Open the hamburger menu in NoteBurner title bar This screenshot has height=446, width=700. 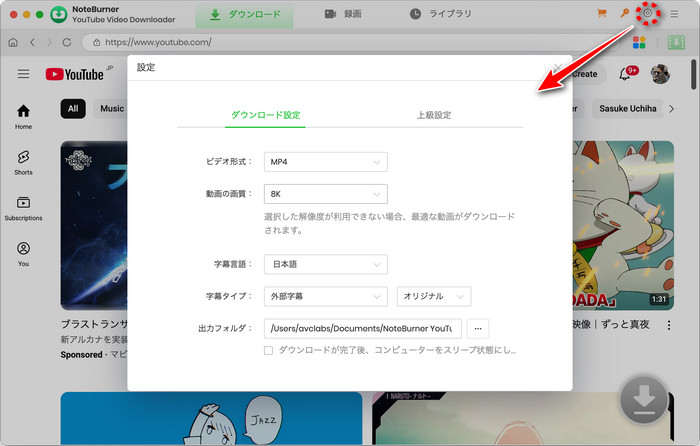tap(674, 14)
